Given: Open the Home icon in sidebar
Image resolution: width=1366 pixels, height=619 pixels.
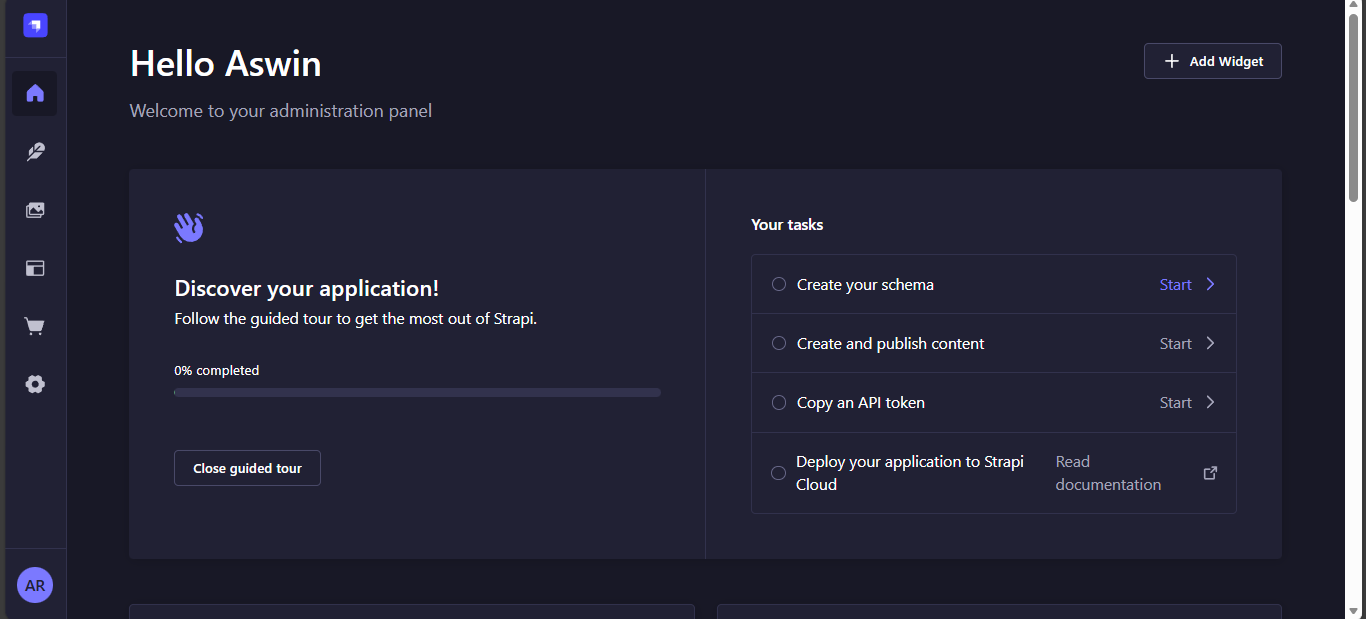Looking at the screenshot, I should 35,93.
